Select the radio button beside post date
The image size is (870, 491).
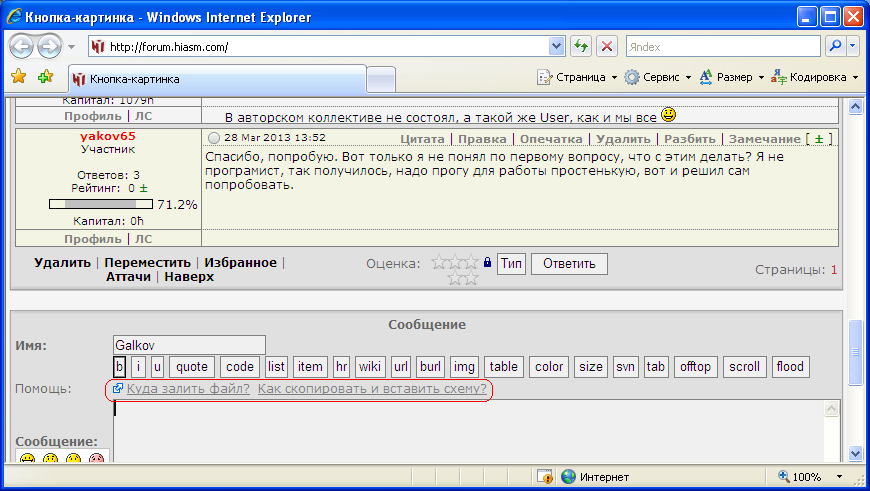click(214, 138)
